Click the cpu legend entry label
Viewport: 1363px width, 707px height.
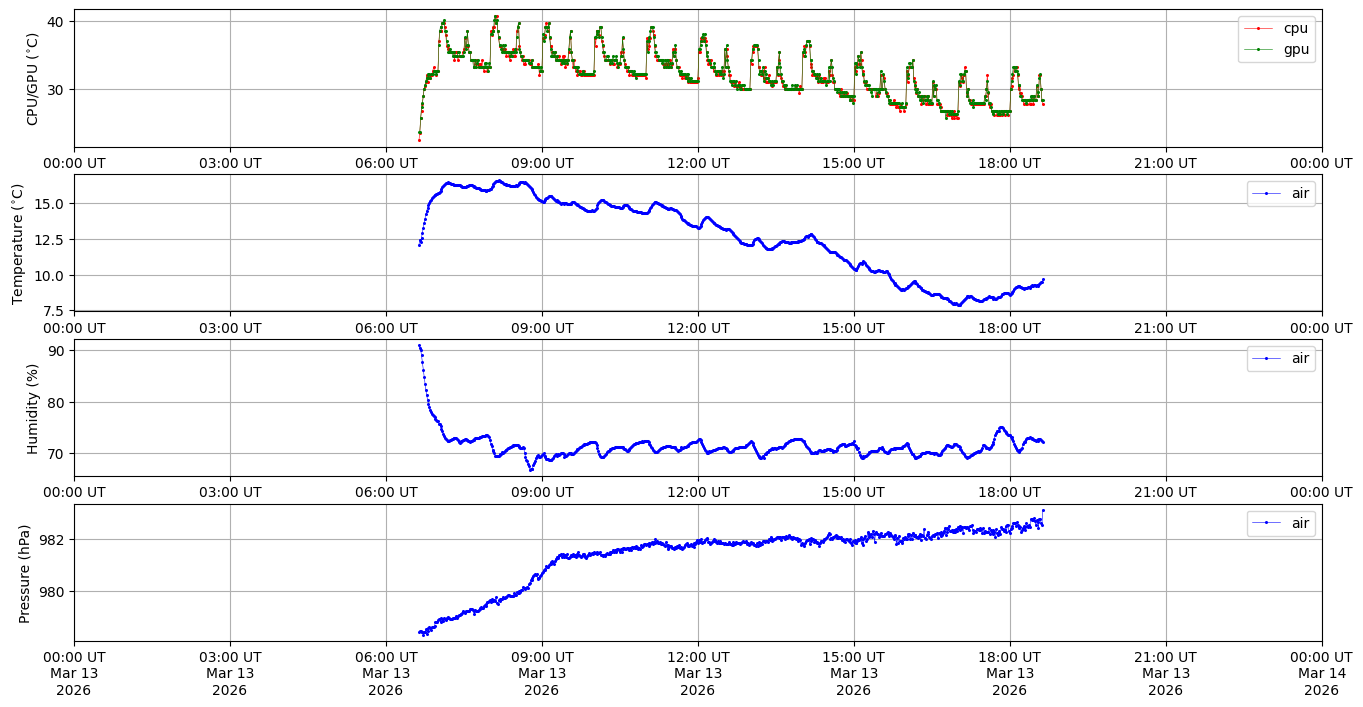click(1295, 28)
